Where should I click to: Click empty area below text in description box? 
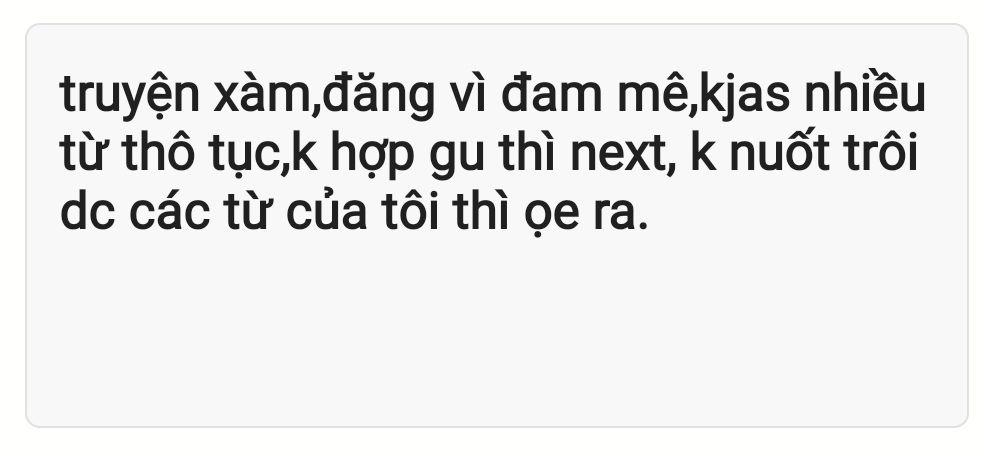[x=496, y=332]
